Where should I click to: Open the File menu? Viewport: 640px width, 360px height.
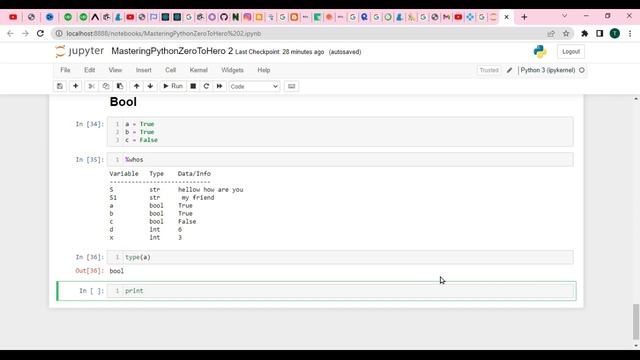[65, 70]
